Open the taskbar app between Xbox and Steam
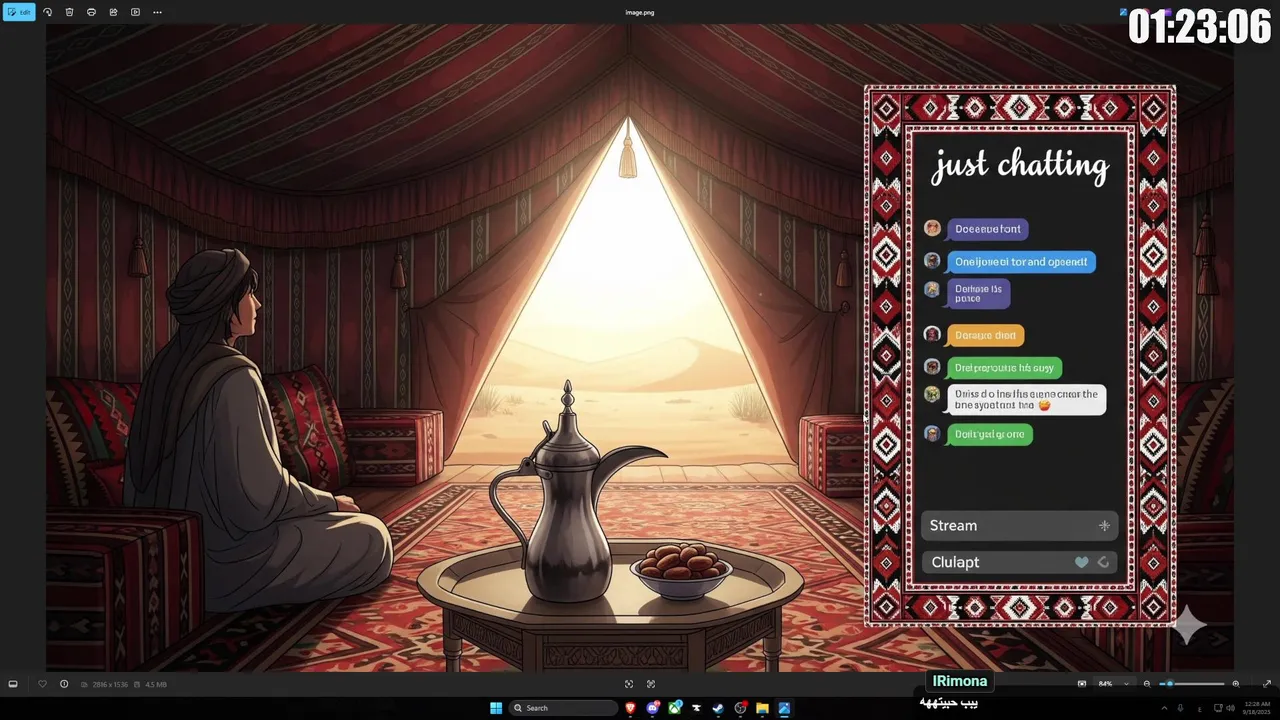The width and height of the screenshot is (1280, 720). 697,708
